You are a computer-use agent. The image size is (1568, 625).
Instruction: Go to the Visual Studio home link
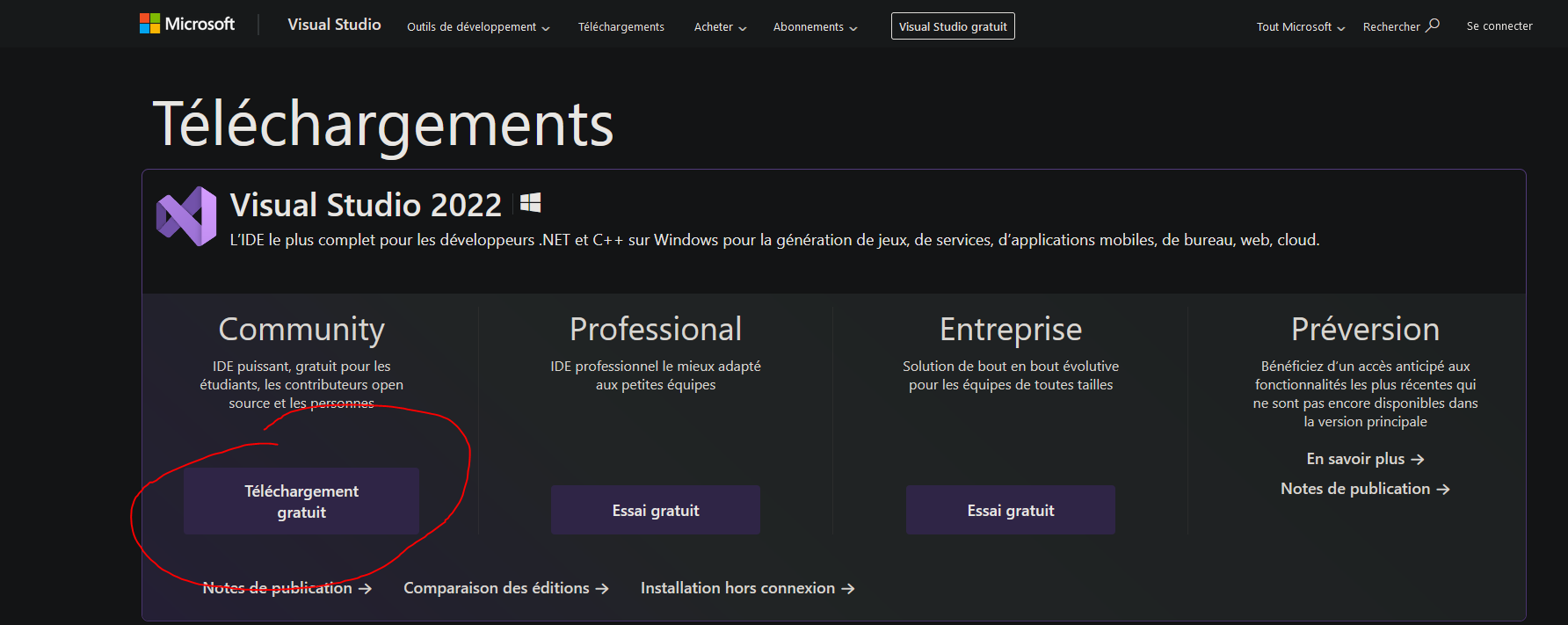click(x=334, y=25)
